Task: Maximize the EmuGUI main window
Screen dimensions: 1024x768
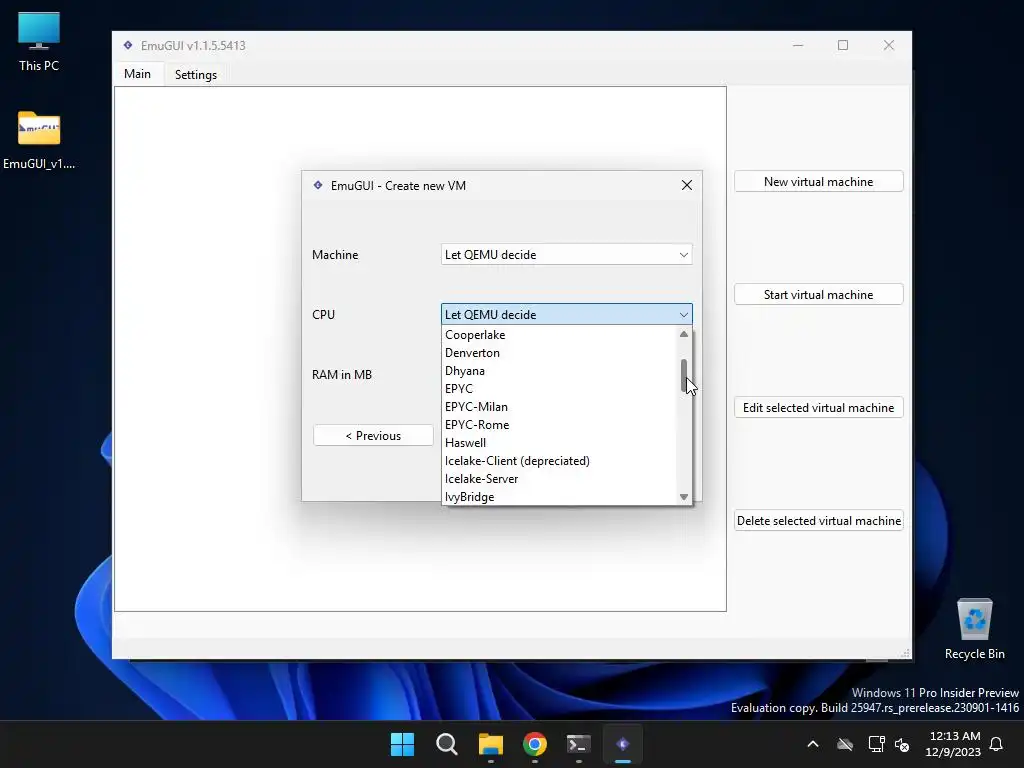Action: click(843, 45)
